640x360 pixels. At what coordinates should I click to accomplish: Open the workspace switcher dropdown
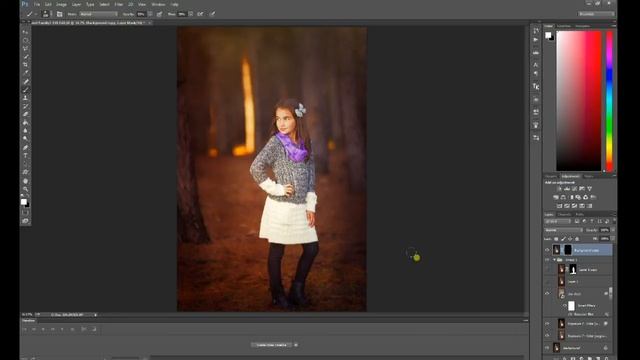point(596,14)
